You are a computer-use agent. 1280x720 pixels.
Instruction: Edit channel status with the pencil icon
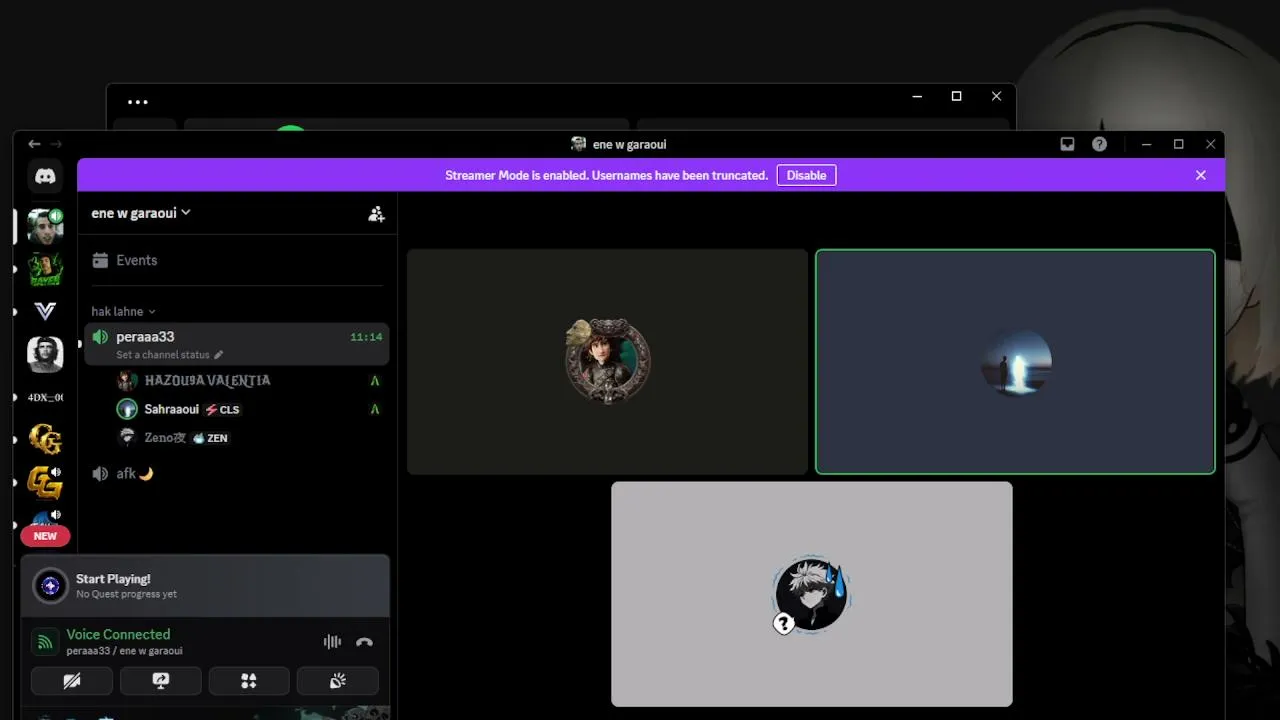[x=219, y=355]
